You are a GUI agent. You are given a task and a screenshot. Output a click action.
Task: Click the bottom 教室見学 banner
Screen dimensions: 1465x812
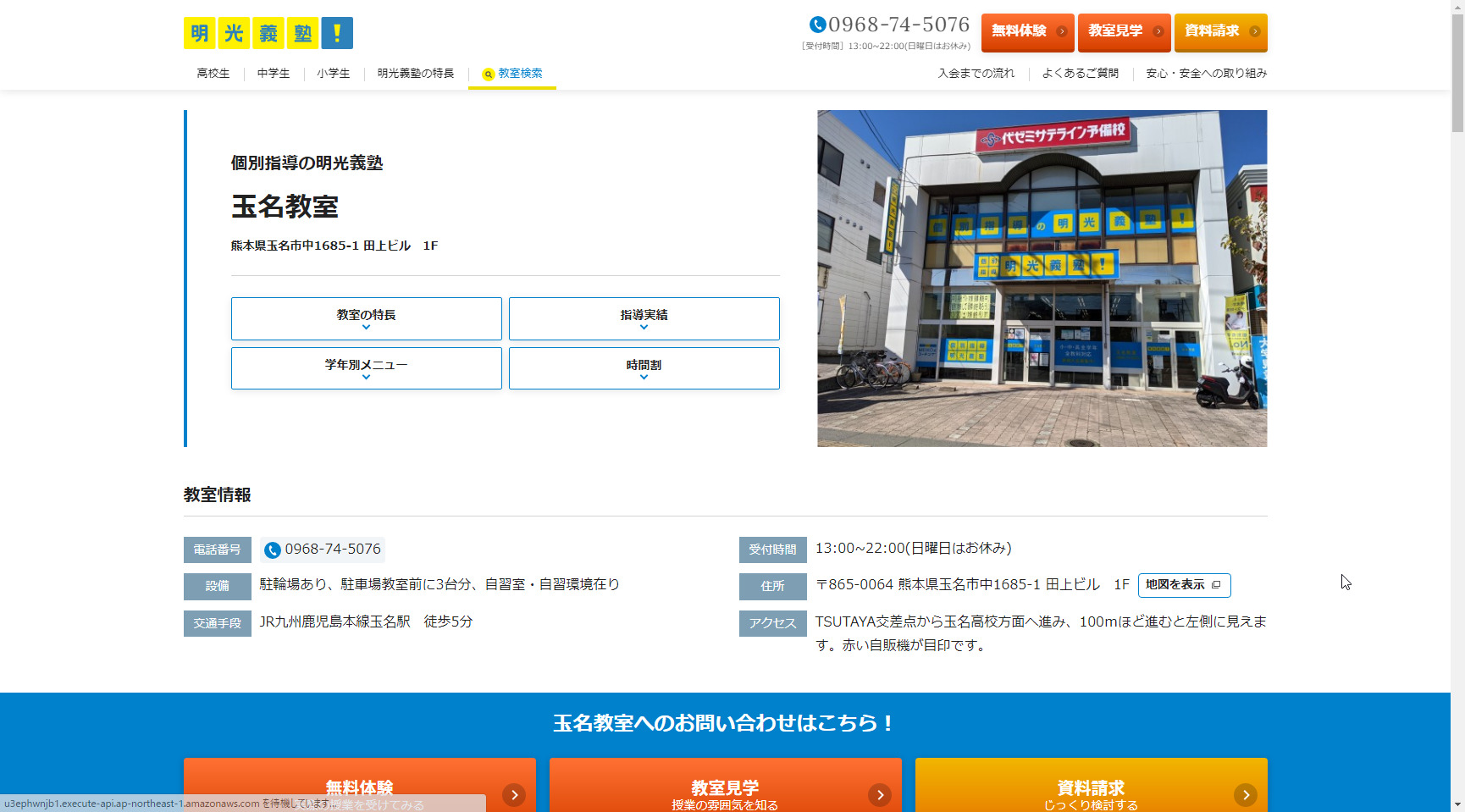(x=726, y=785)
